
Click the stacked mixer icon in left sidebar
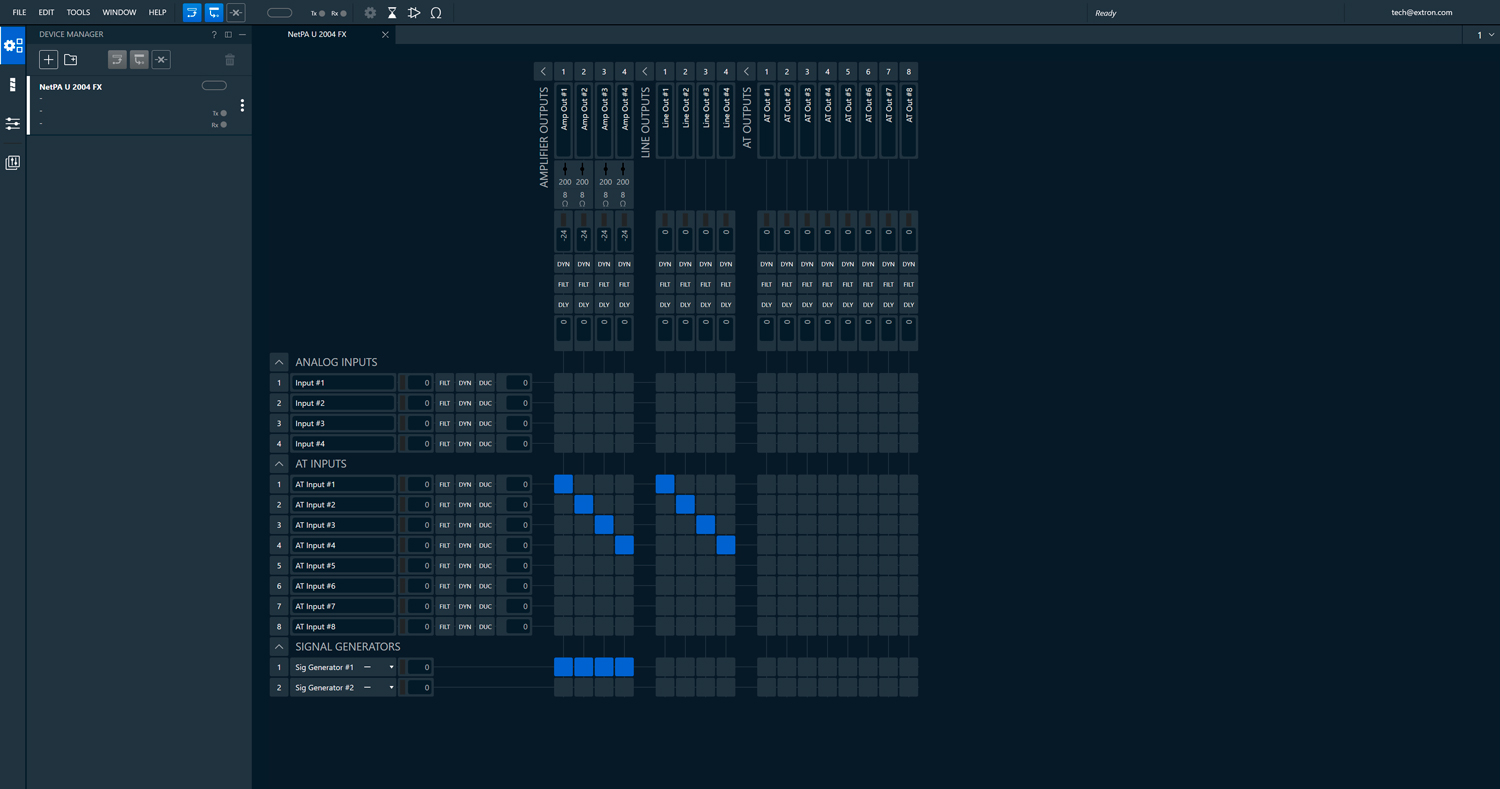point(13,162)
